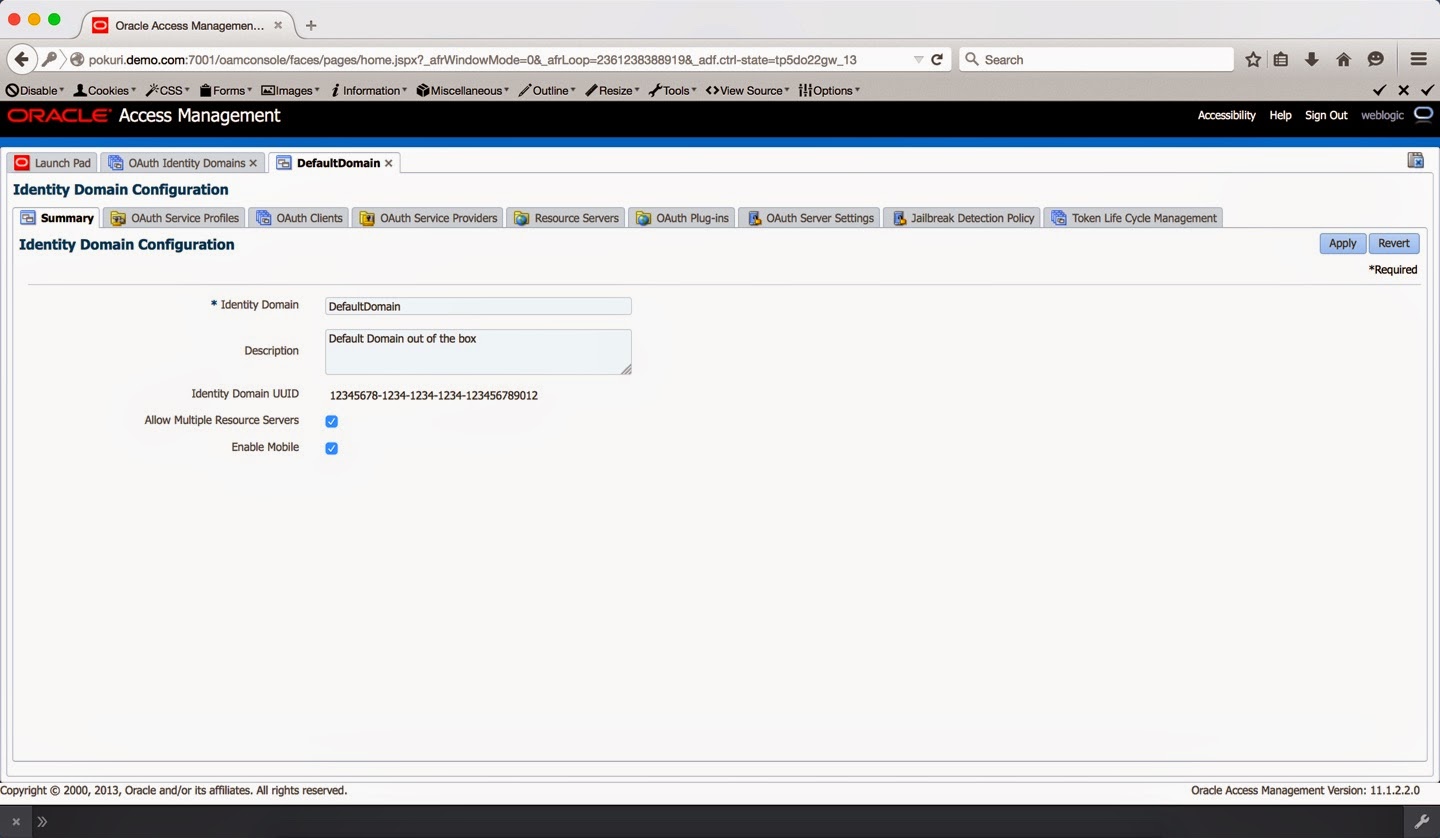Open the Miscellaneous dropdown menu

[463, 90]
